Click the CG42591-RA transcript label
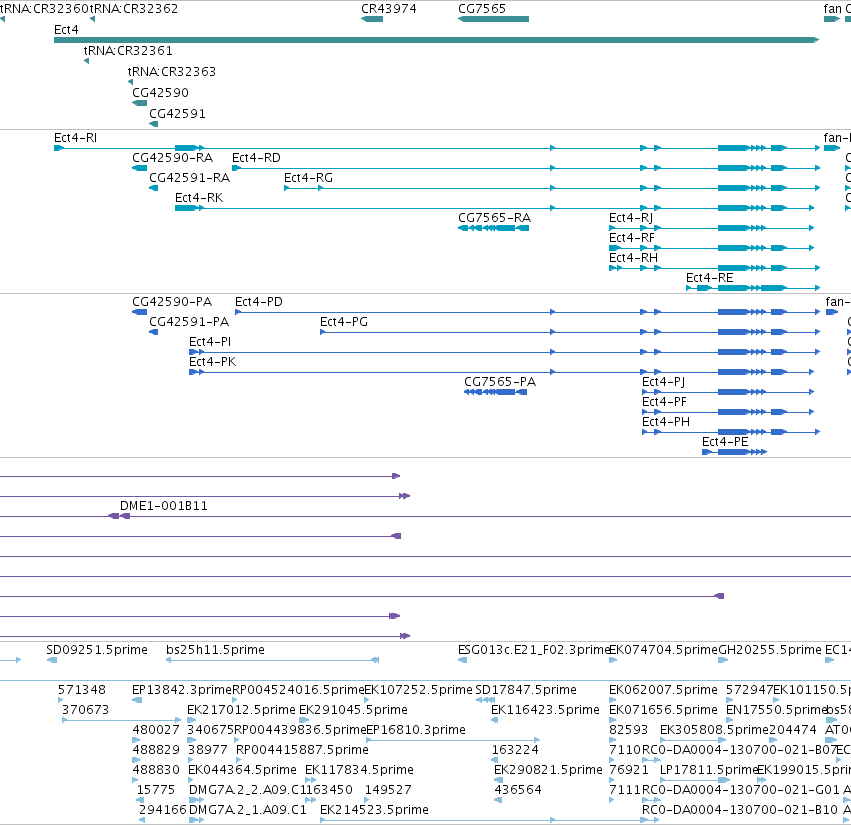 tap(189, 178)
